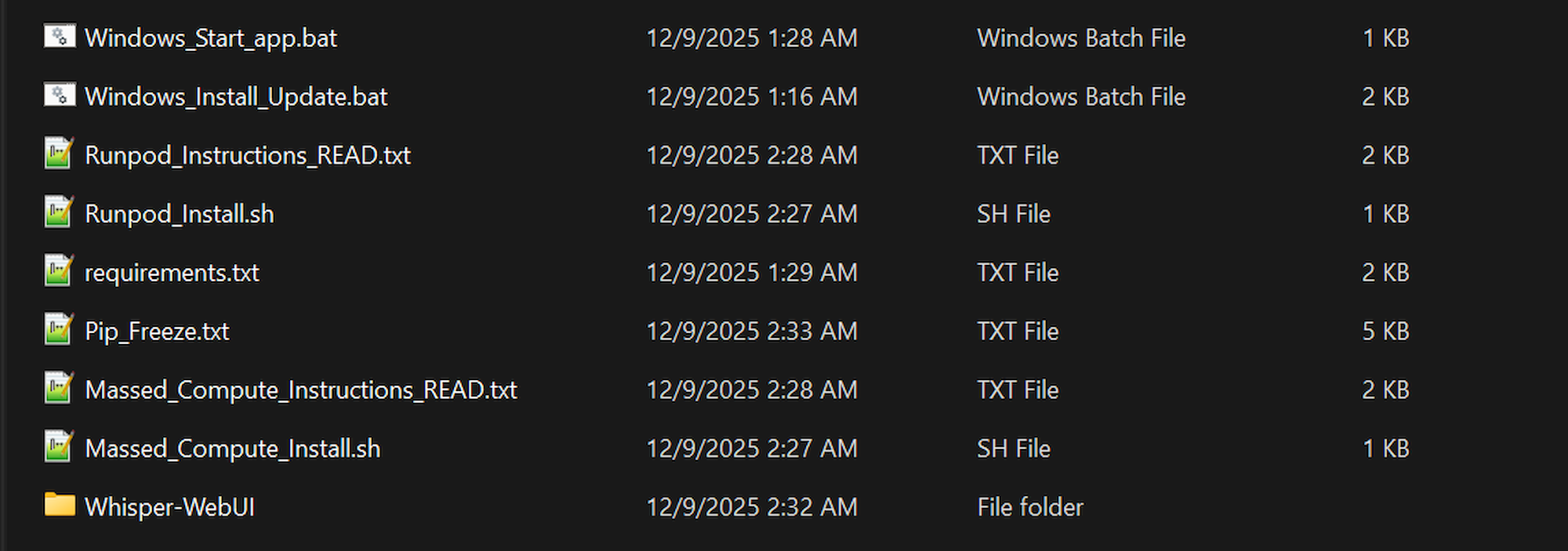Viewport: 1568px width, 551px height.
Task: Select the Runpod_Instructions_READ.txt file name
Action: [x=248, y=155]
